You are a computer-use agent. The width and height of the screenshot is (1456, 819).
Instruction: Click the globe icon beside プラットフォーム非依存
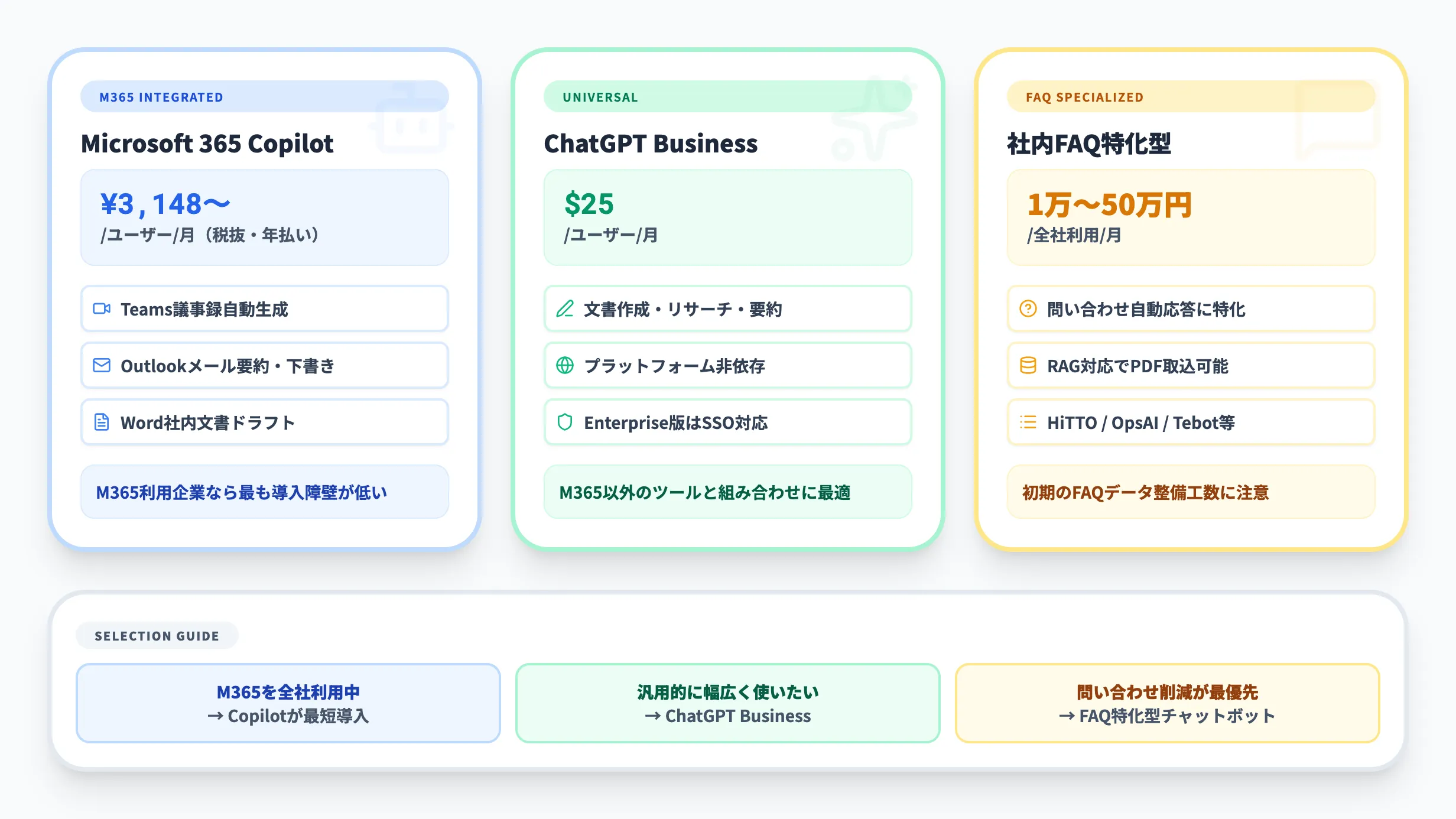click(x=565, y=365)
